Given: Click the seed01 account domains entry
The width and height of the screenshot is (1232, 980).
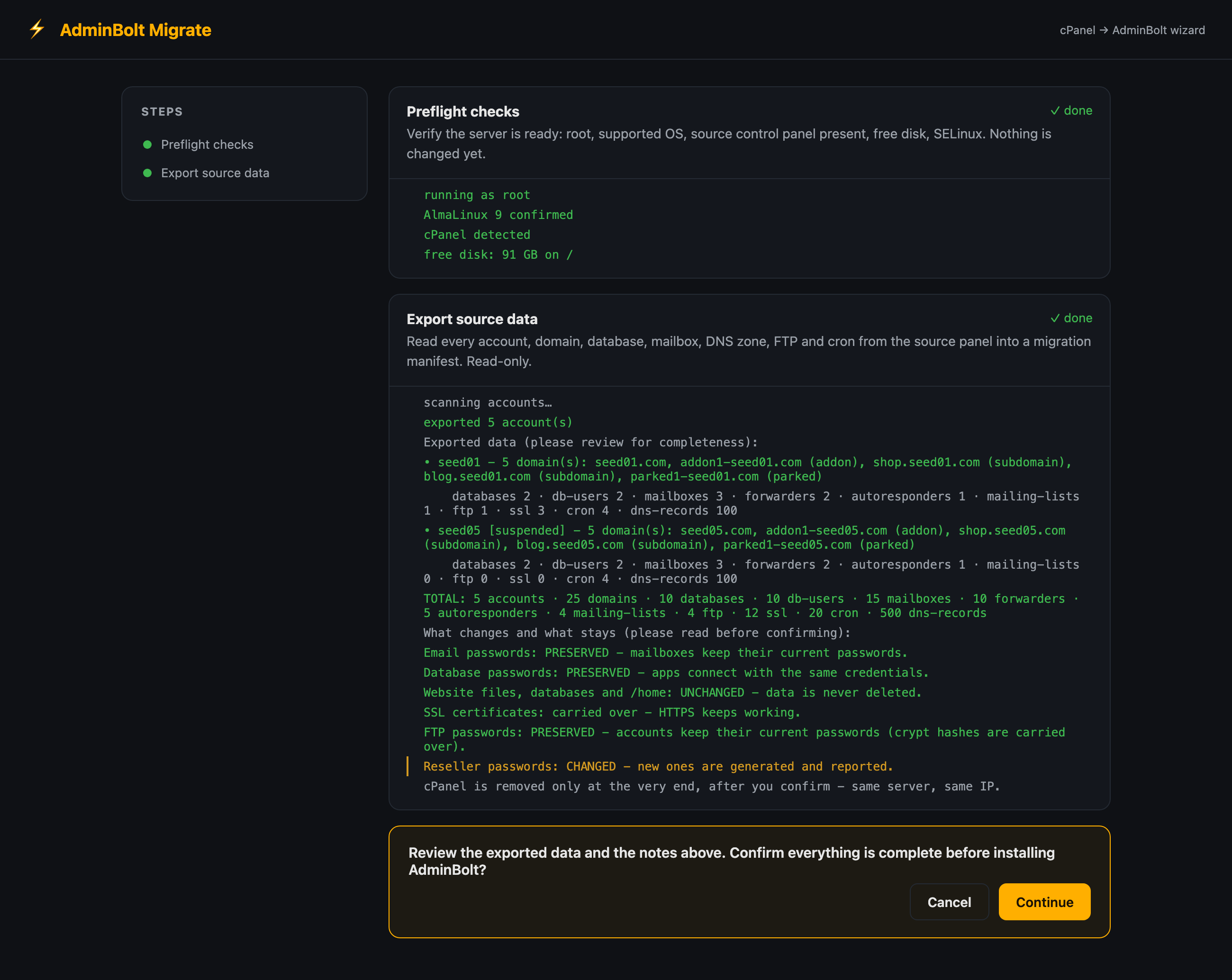Looking at the screenshot, I should pyautogui.click(x=748, y=469).
